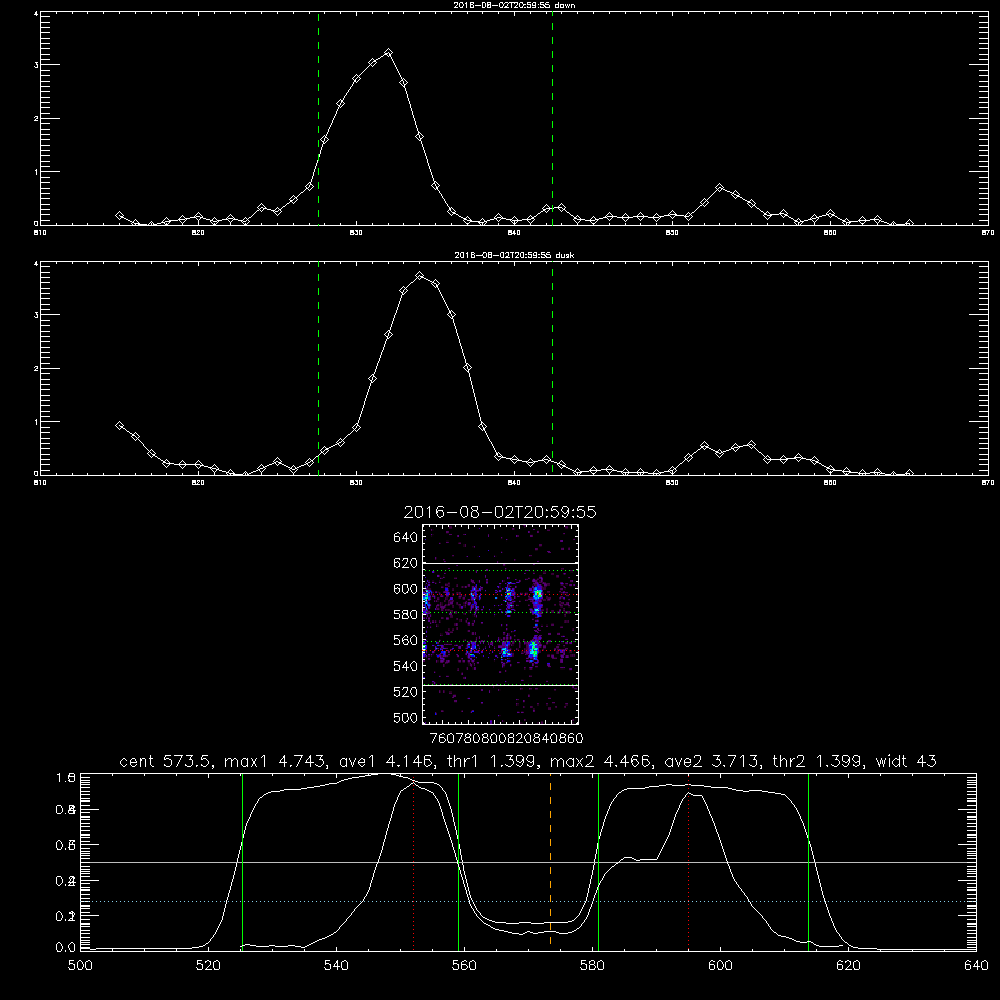This screenshot has width=1000, height=1000.
Task: Click bottom plot x-axis label 580
Action: coord(592,965)
